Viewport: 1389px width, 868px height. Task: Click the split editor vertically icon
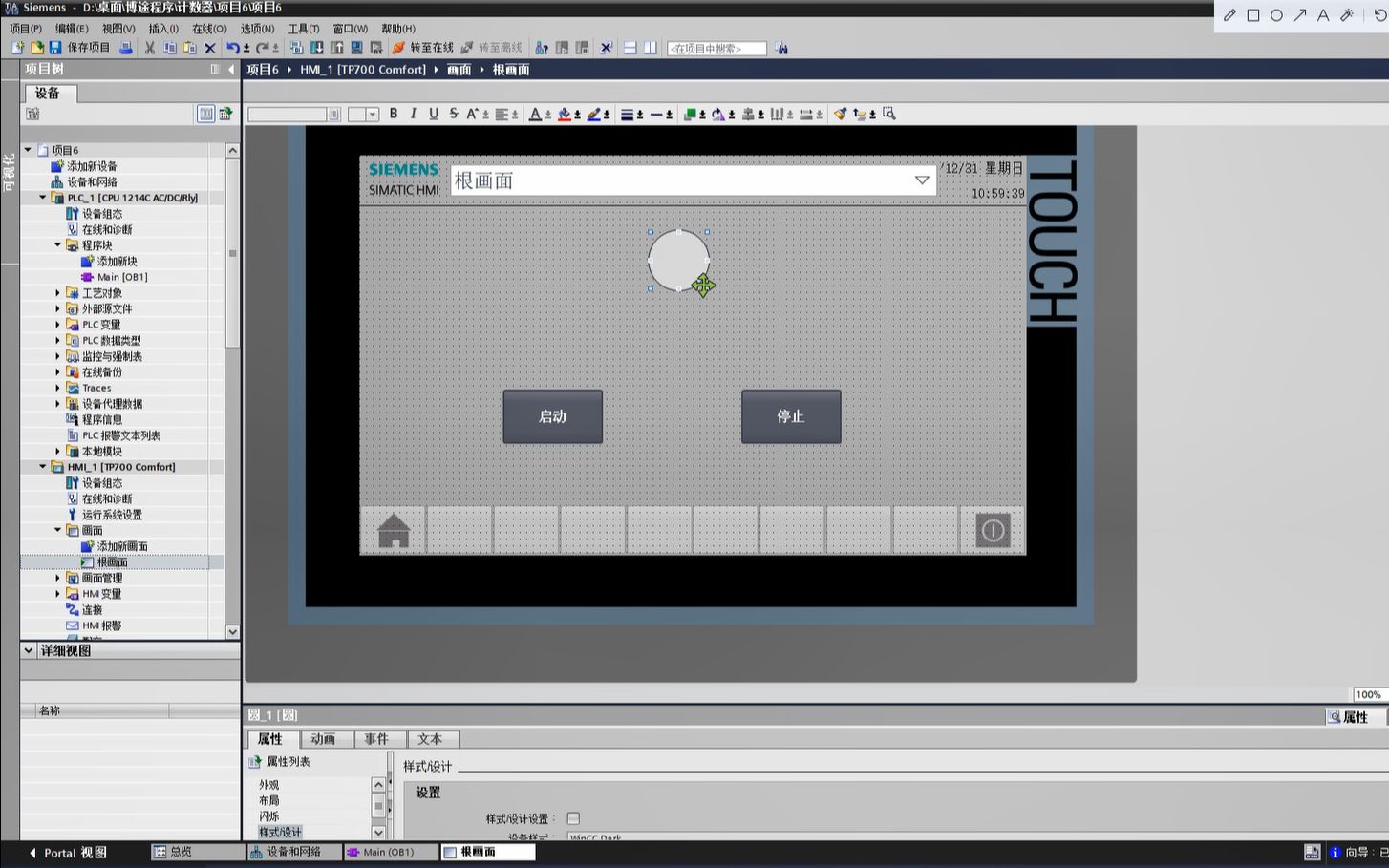click(x=651, y=48)
